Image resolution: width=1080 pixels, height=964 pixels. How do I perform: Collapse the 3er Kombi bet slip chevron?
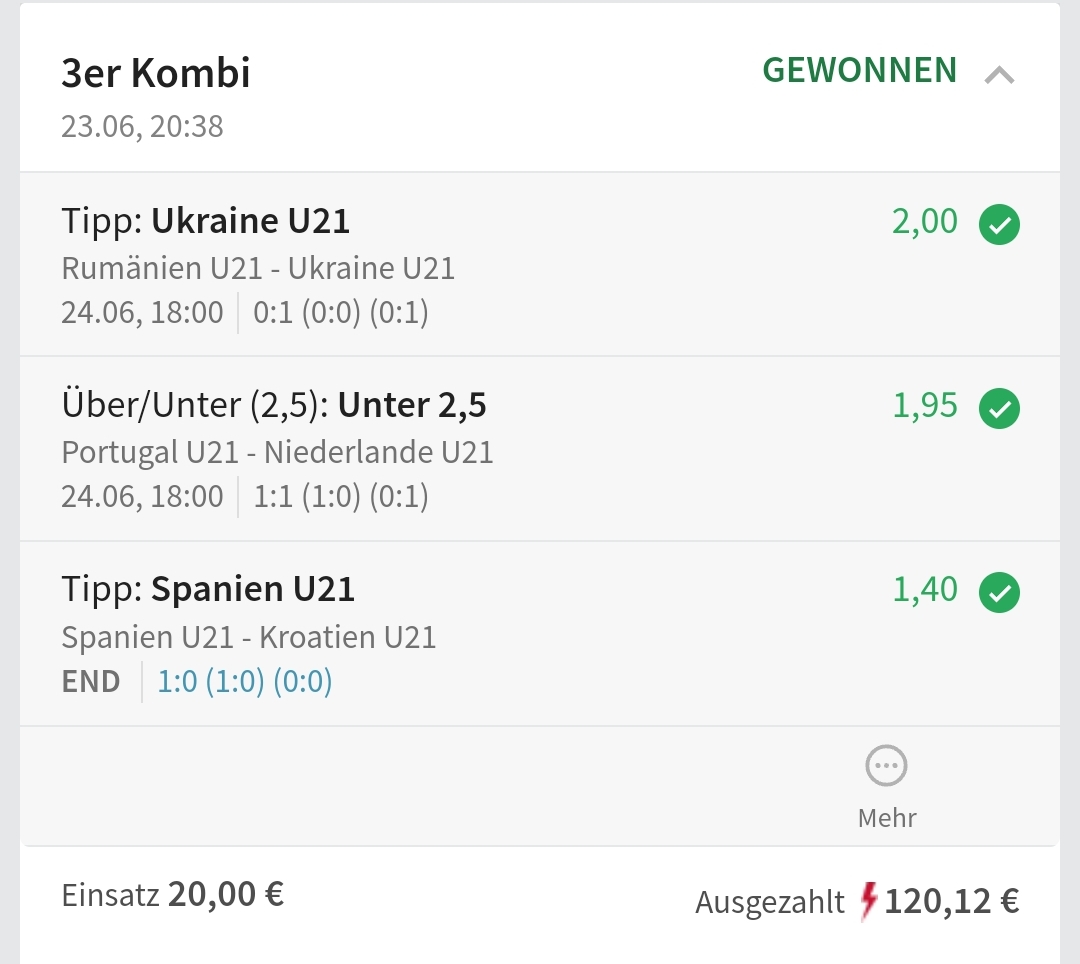(x=999, y=75)
